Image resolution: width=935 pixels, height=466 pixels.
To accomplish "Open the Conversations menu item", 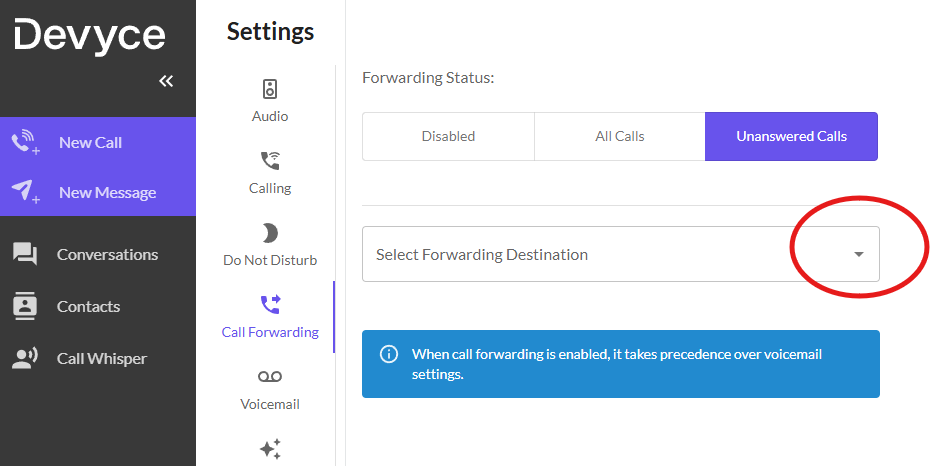I will (98, 254).
